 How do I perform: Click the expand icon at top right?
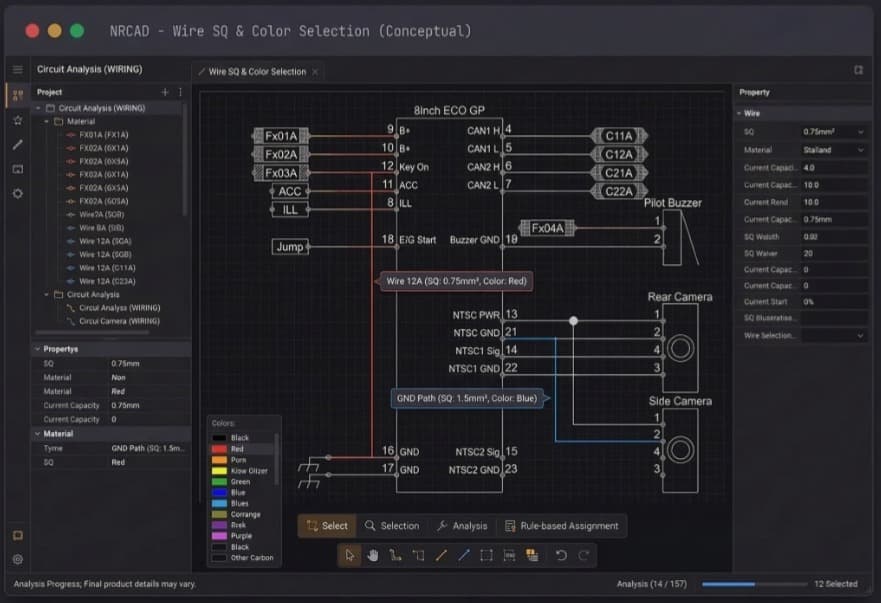[x=858, y=70]
